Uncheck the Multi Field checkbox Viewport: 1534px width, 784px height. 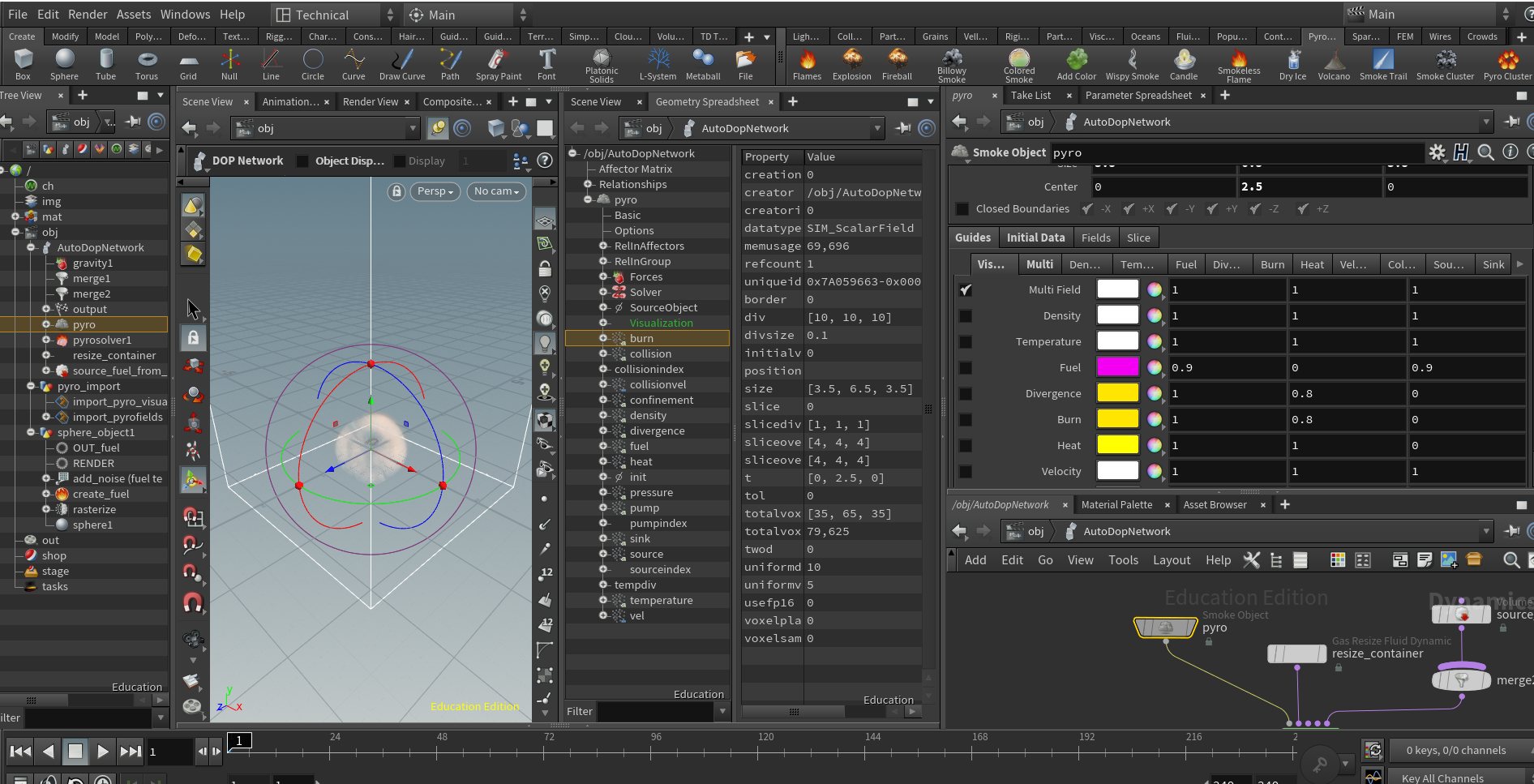(x=966, y=290)
